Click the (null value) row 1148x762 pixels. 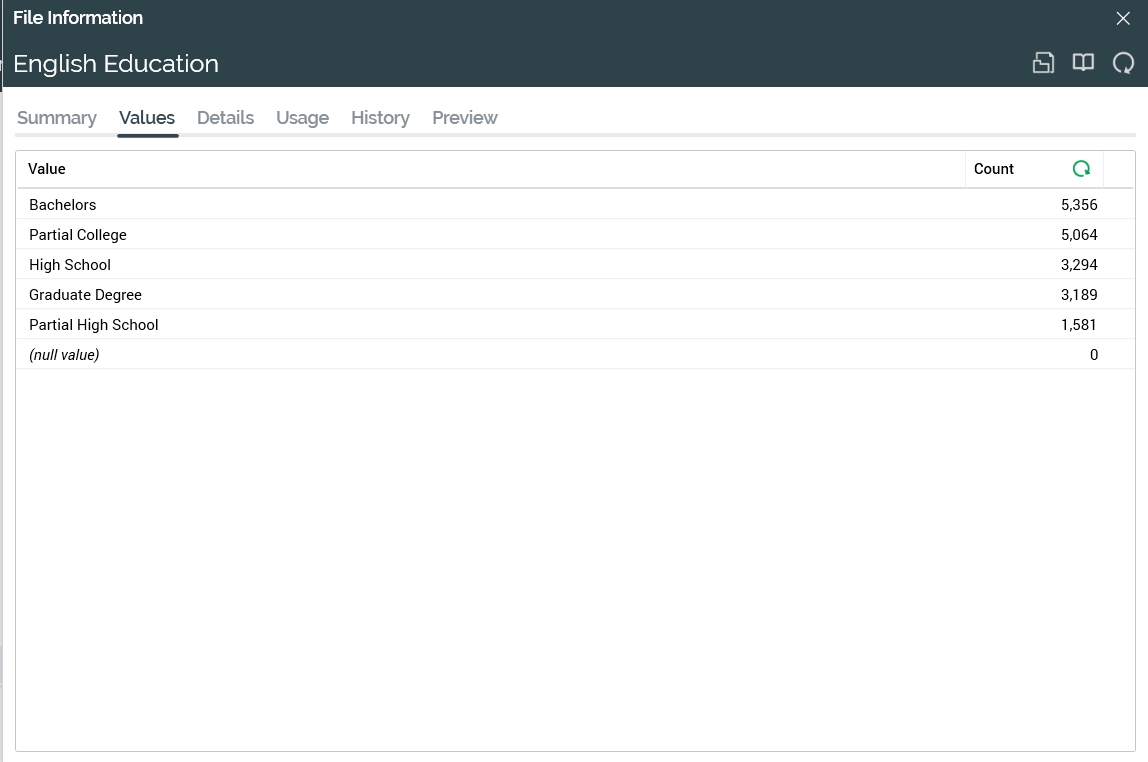click(64, 355)
